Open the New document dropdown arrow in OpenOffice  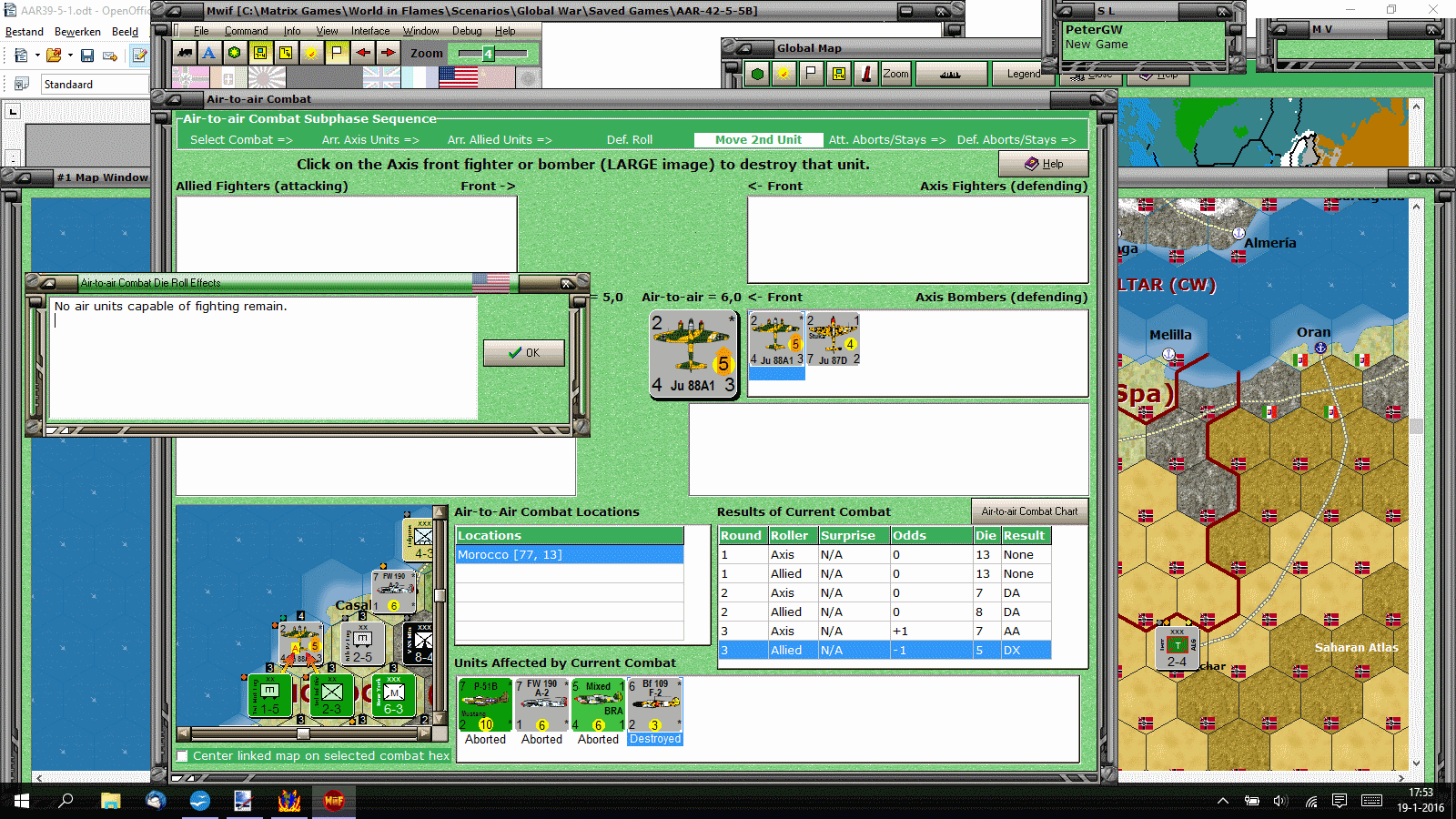pos(37,56)
